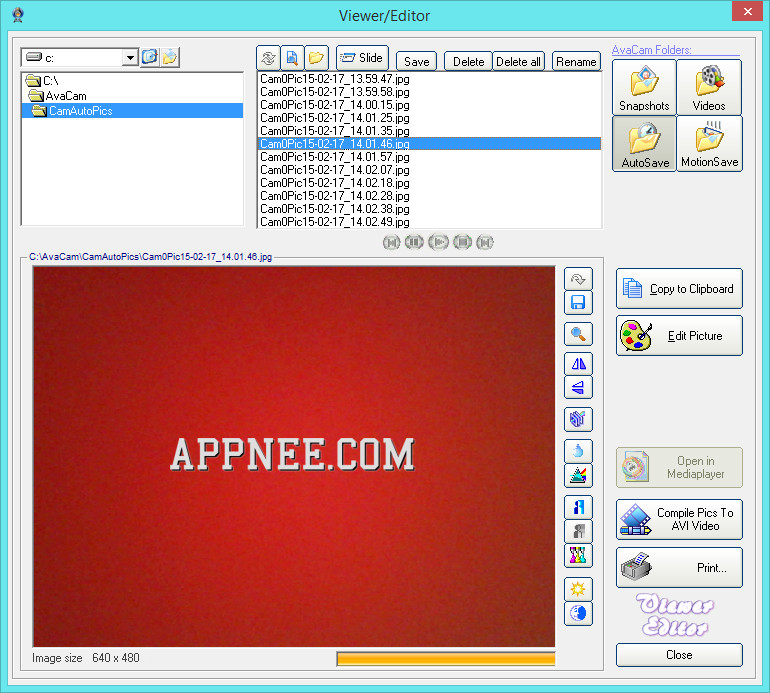The height and width of the screenshot is (693, 770).
Task: Click the orange progress bar below preview
Action: [446, 659]
